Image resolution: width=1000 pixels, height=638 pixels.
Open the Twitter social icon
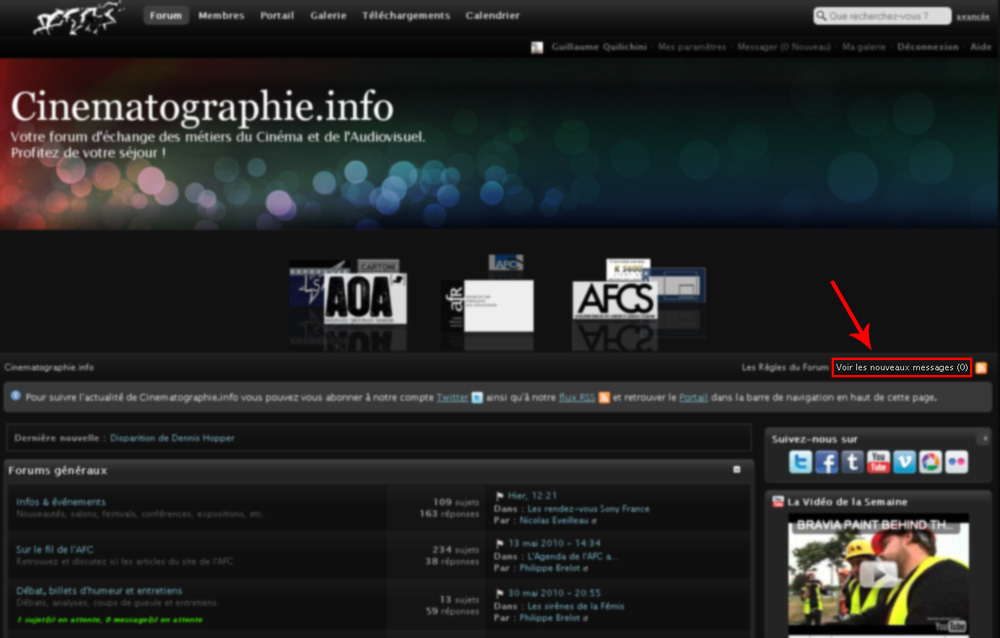point(800,462)
